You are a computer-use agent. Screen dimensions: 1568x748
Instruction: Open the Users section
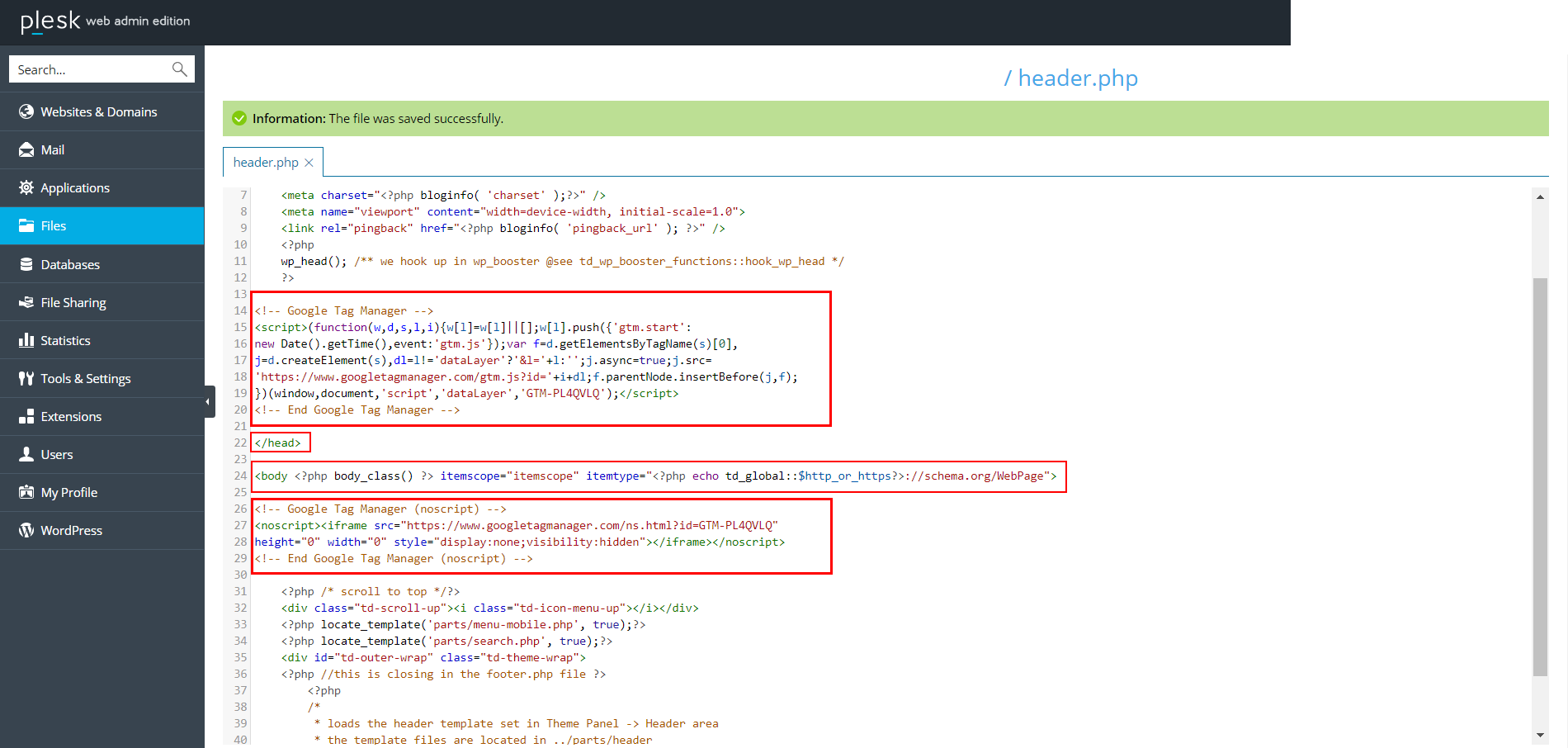[x=102, y=454]
